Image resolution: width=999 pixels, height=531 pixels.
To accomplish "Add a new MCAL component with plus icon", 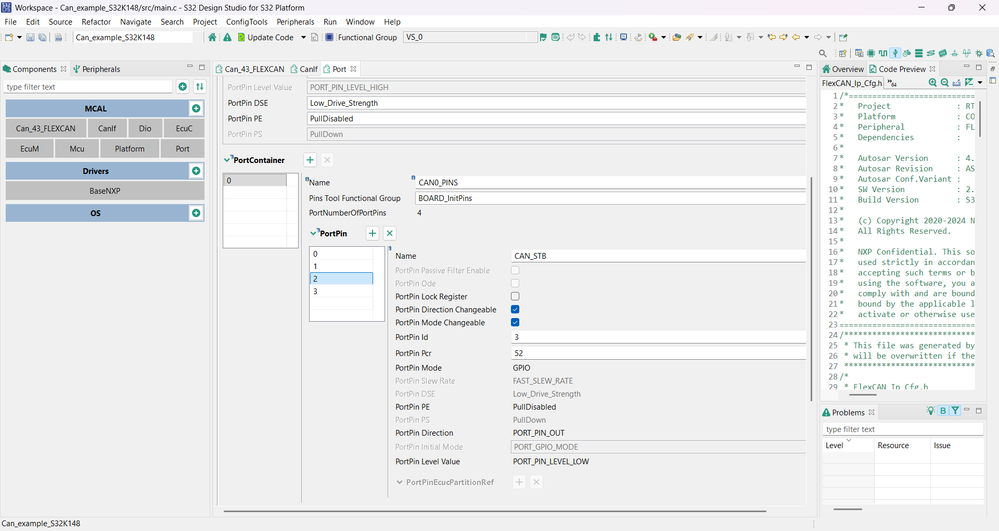I will coord(196,108).
